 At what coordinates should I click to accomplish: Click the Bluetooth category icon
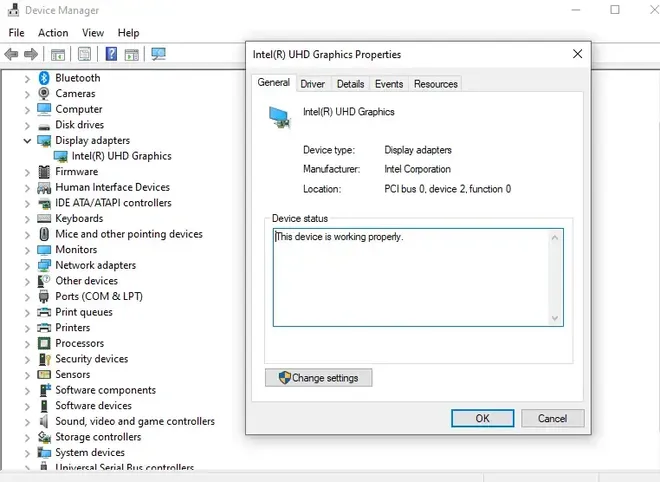44,78
